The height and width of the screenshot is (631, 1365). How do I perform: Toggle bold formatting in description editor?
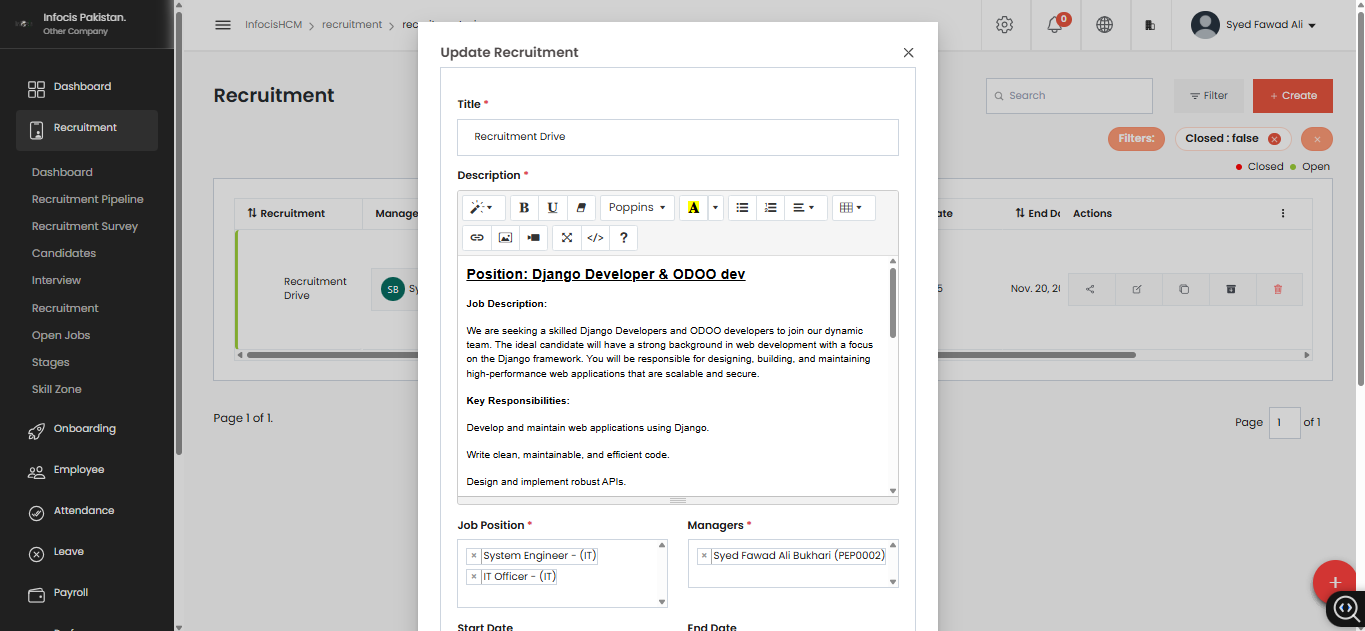point(524,208)
